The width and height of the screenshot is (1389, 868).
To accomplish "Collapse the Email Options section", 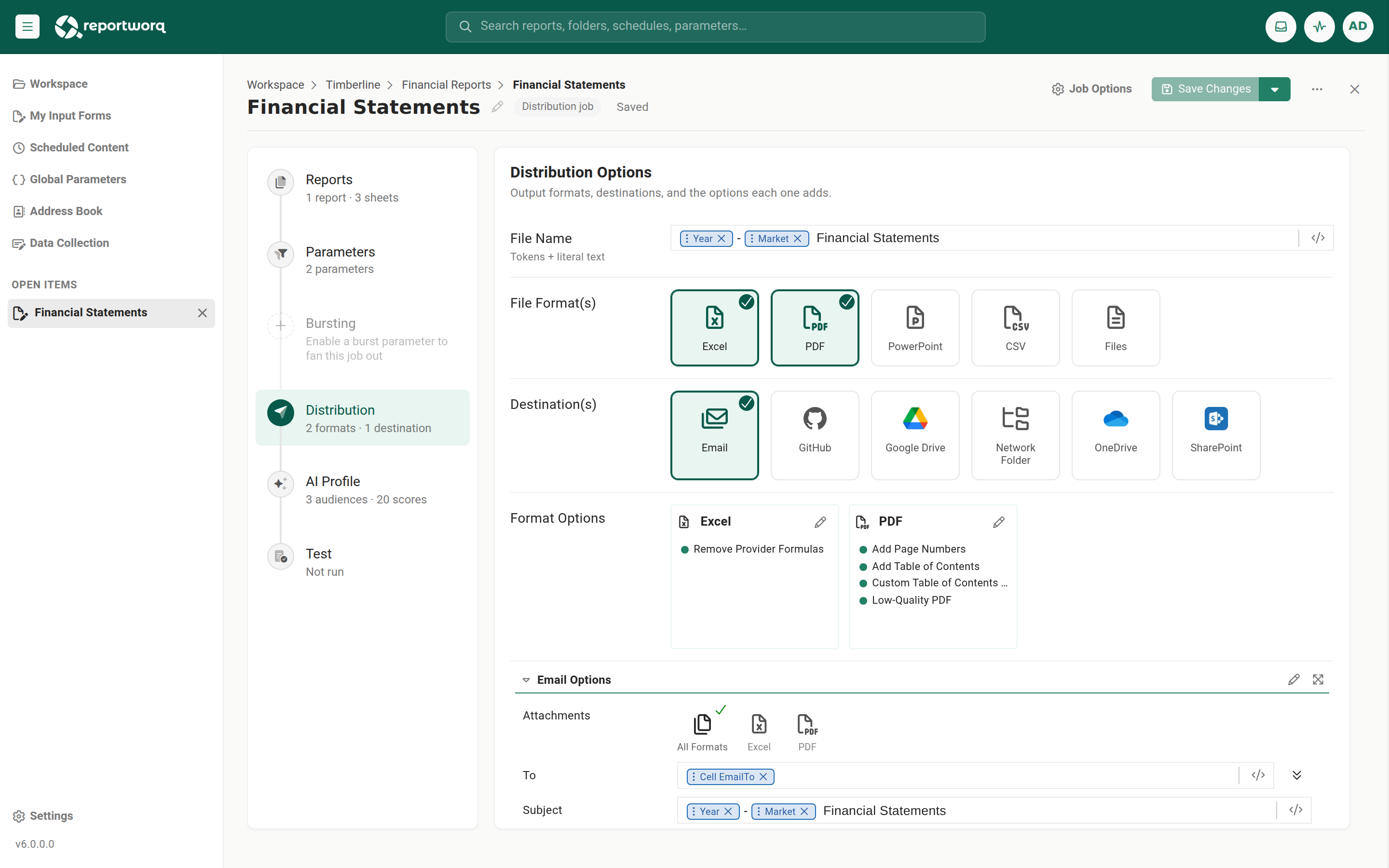I will (526, 680).
